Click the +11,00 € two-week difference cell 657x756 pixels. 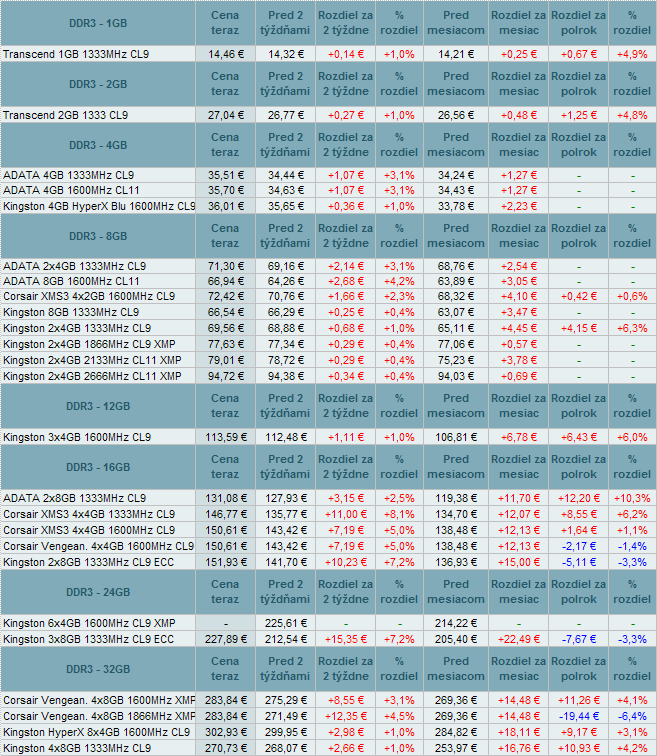pos(345,514)
